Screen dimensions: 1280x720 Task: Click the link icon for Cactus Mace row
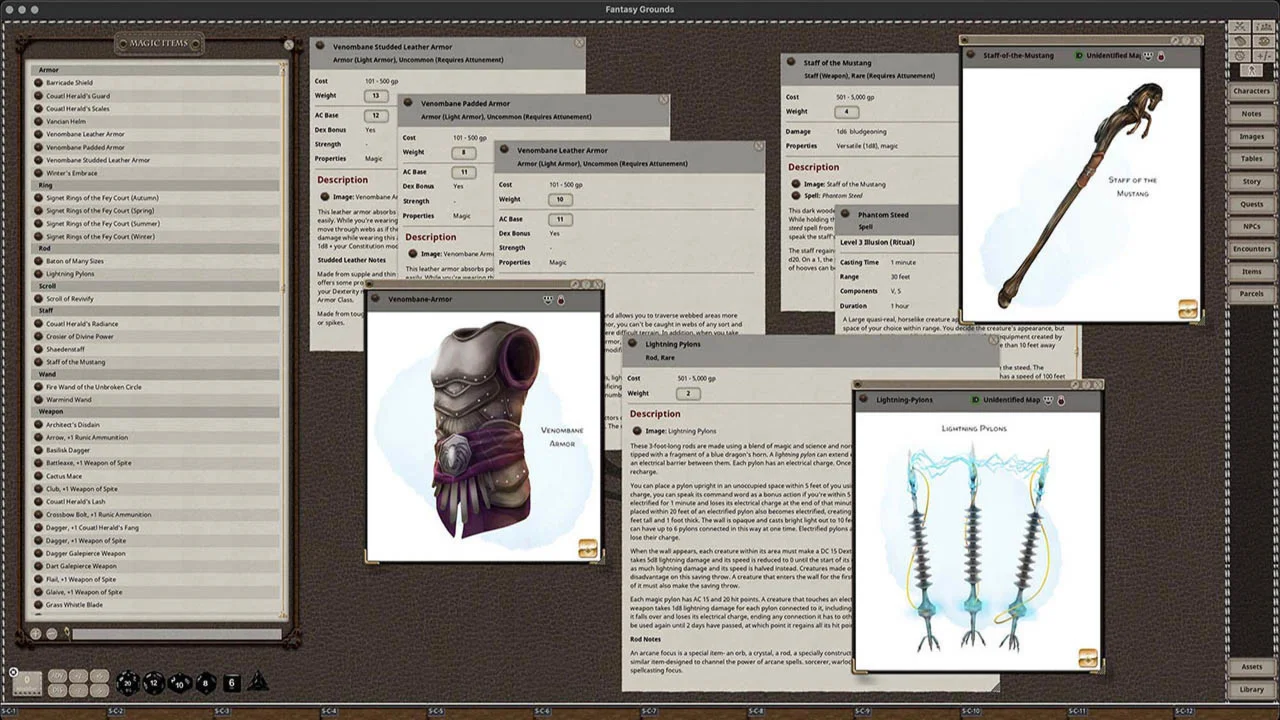[x=39, y=477]
